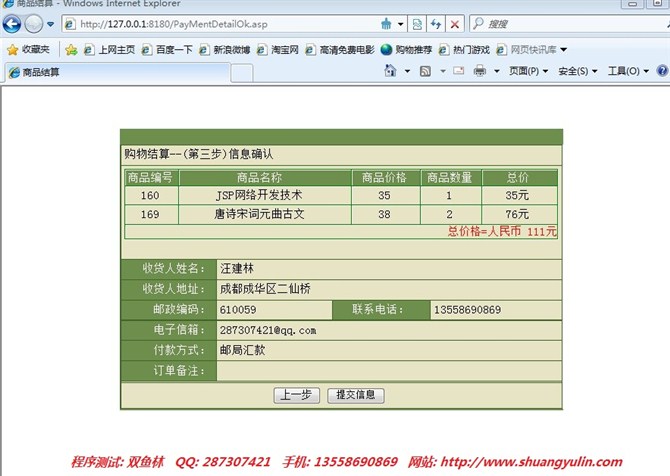Click the Print toolbar icon
The height and width of the screenshot is (476, 670).
(x=480, y=71)
